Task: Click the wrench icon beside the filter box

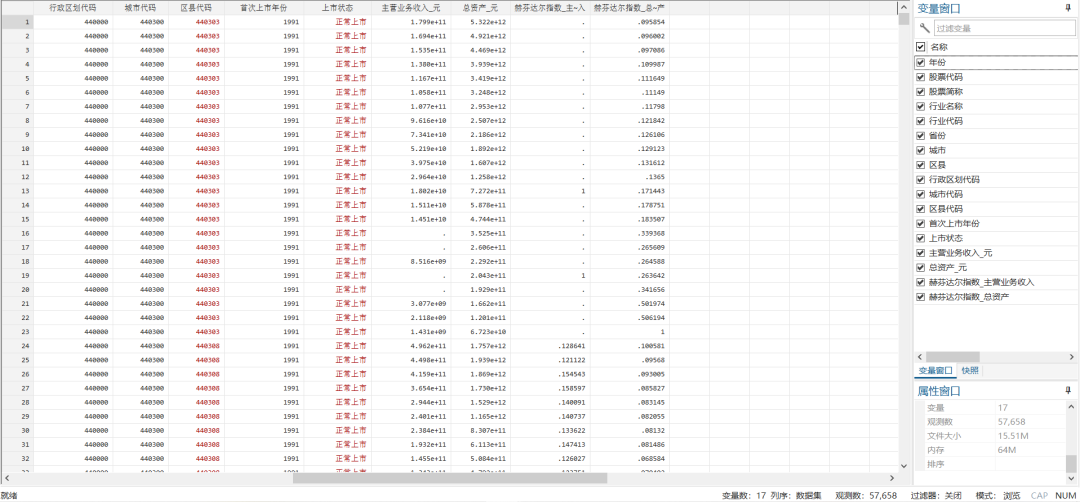Action: [x=924, y=28]
